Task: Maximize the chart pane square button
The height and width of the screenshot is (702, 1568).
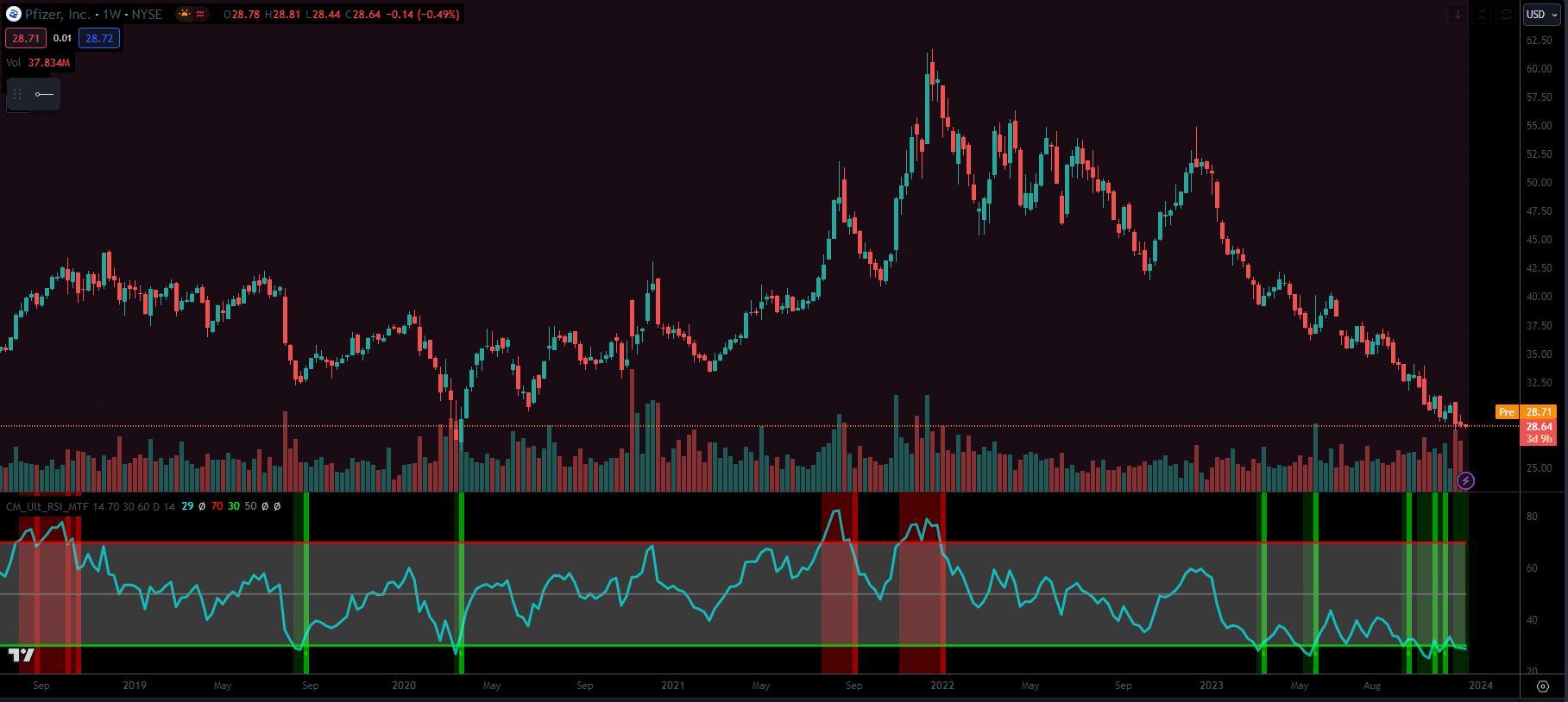Action: (x=1506, y=14)
